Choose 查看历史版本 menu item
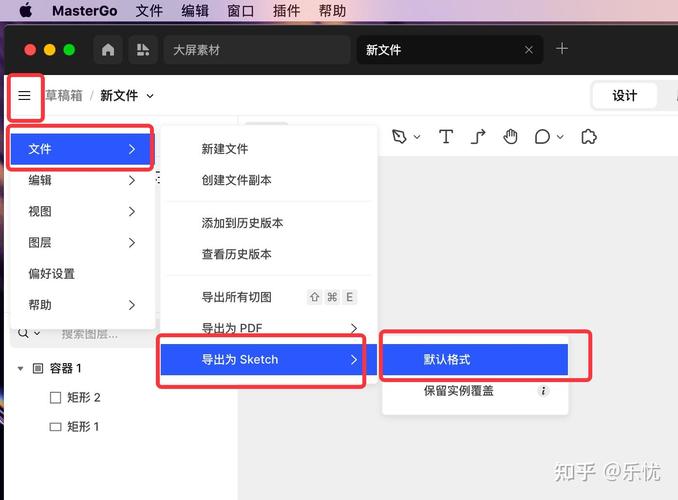Image resolution: width=678 pixels, height=500 pixels. pos(269,254)
